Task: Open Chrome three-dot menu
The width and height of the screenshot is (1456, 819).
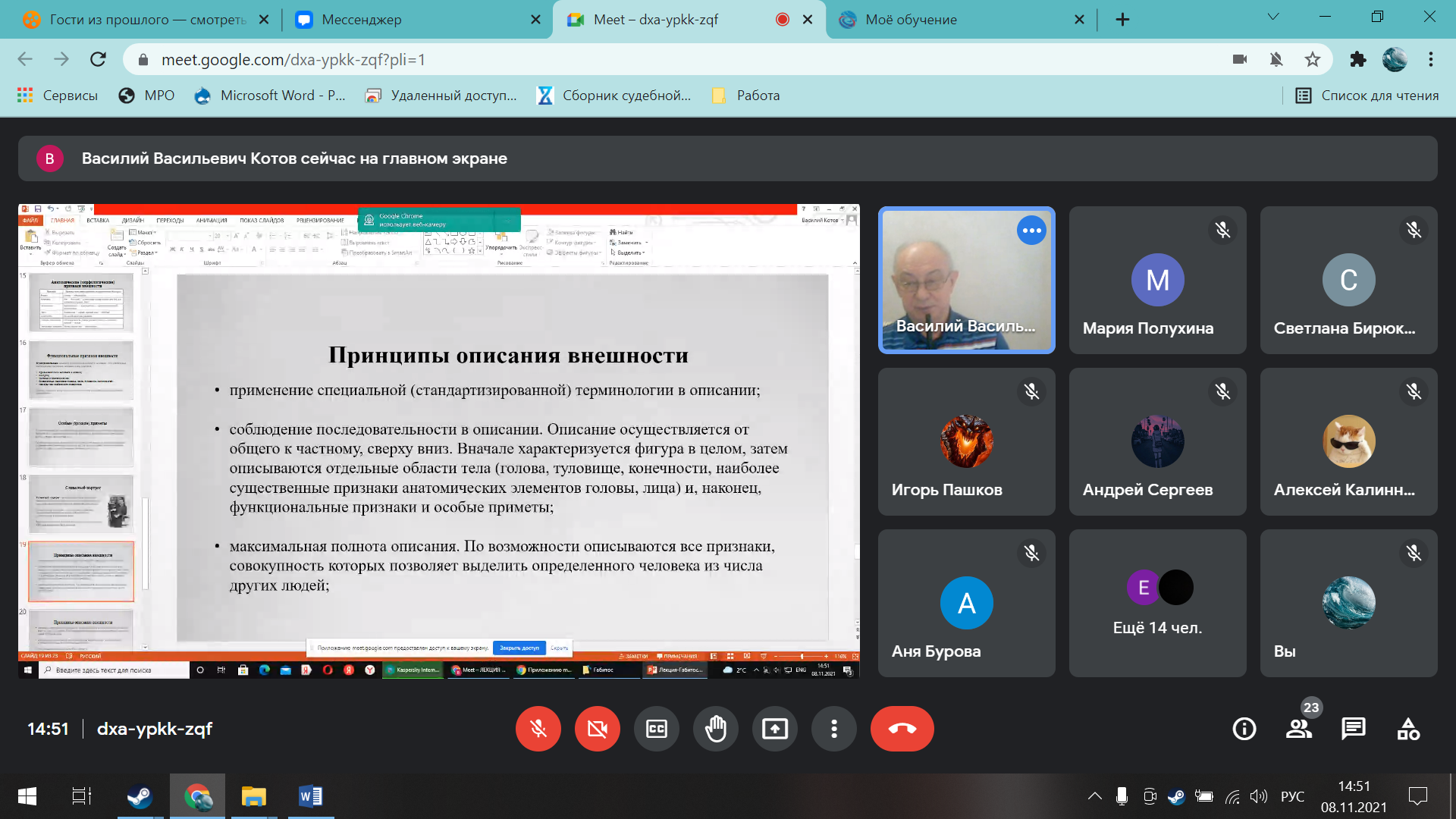Action: 1431,59
